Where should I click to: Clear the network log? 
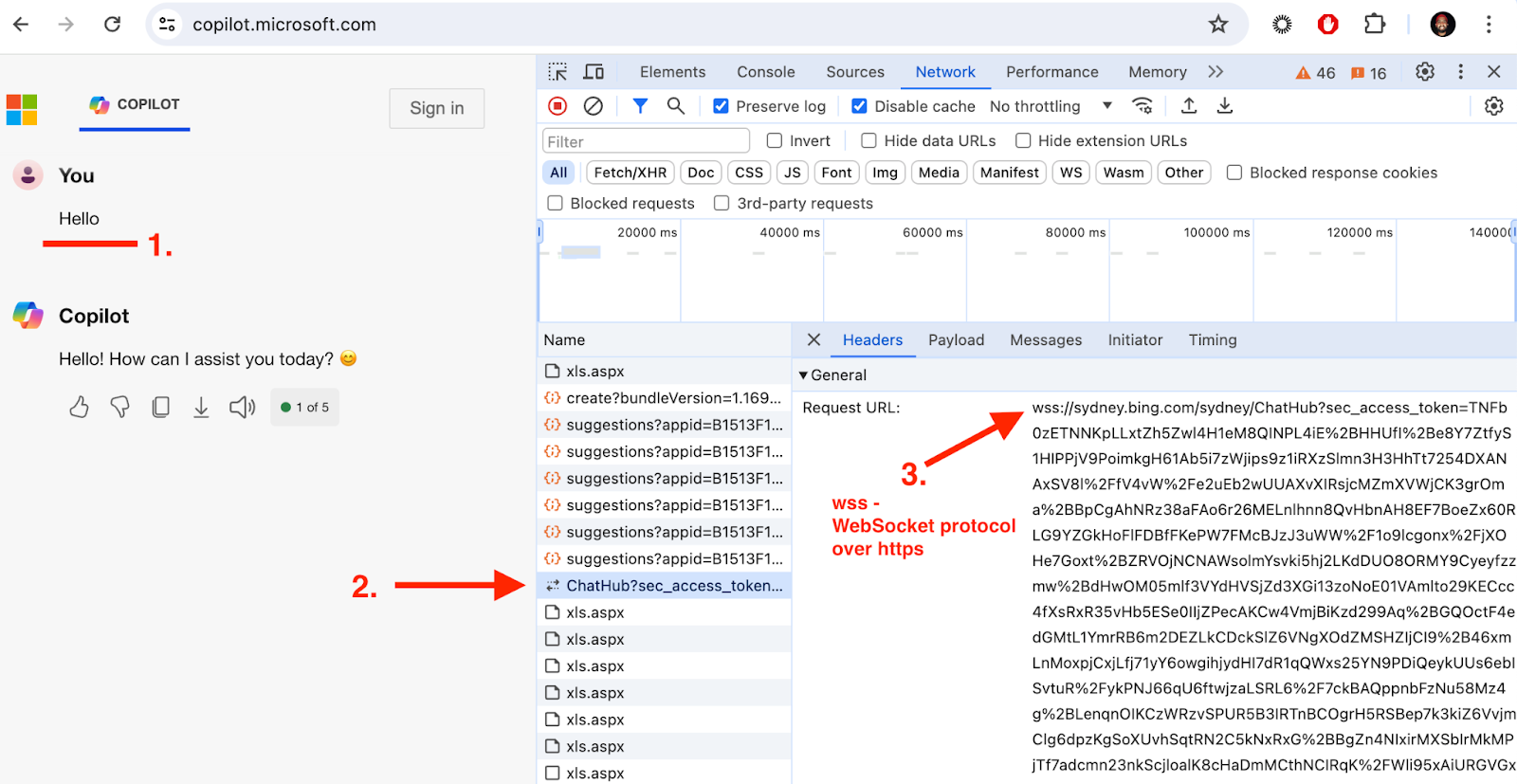coord(594,106)
